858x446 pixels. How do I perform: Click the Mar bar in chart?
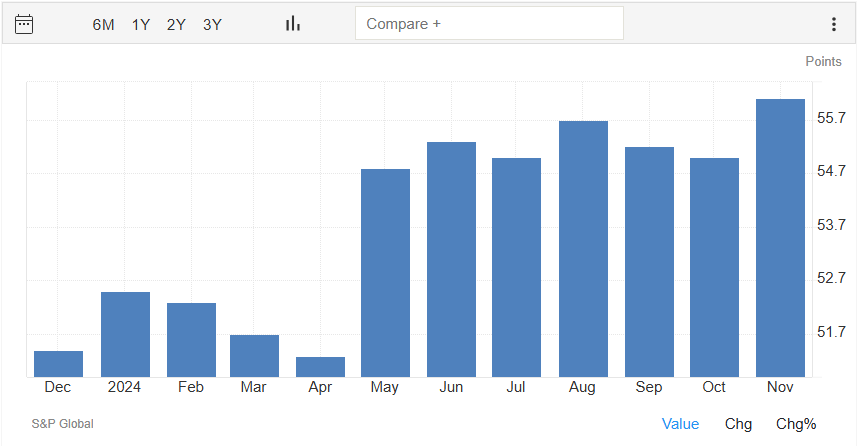(x=254, y=356)
